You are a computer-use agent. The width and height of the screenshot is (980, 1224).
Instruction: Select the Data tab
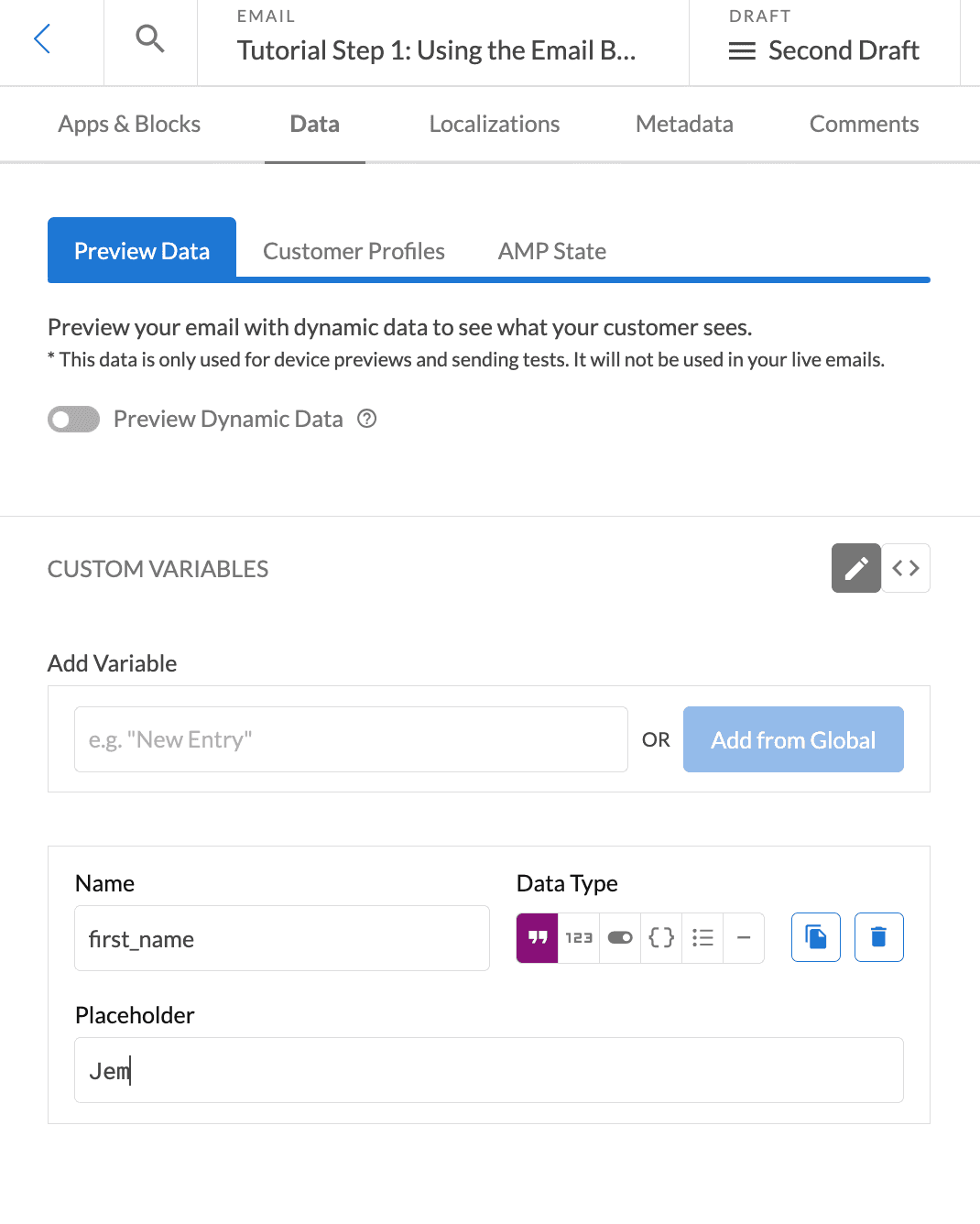pyautogui.click(x=315, y=125)
